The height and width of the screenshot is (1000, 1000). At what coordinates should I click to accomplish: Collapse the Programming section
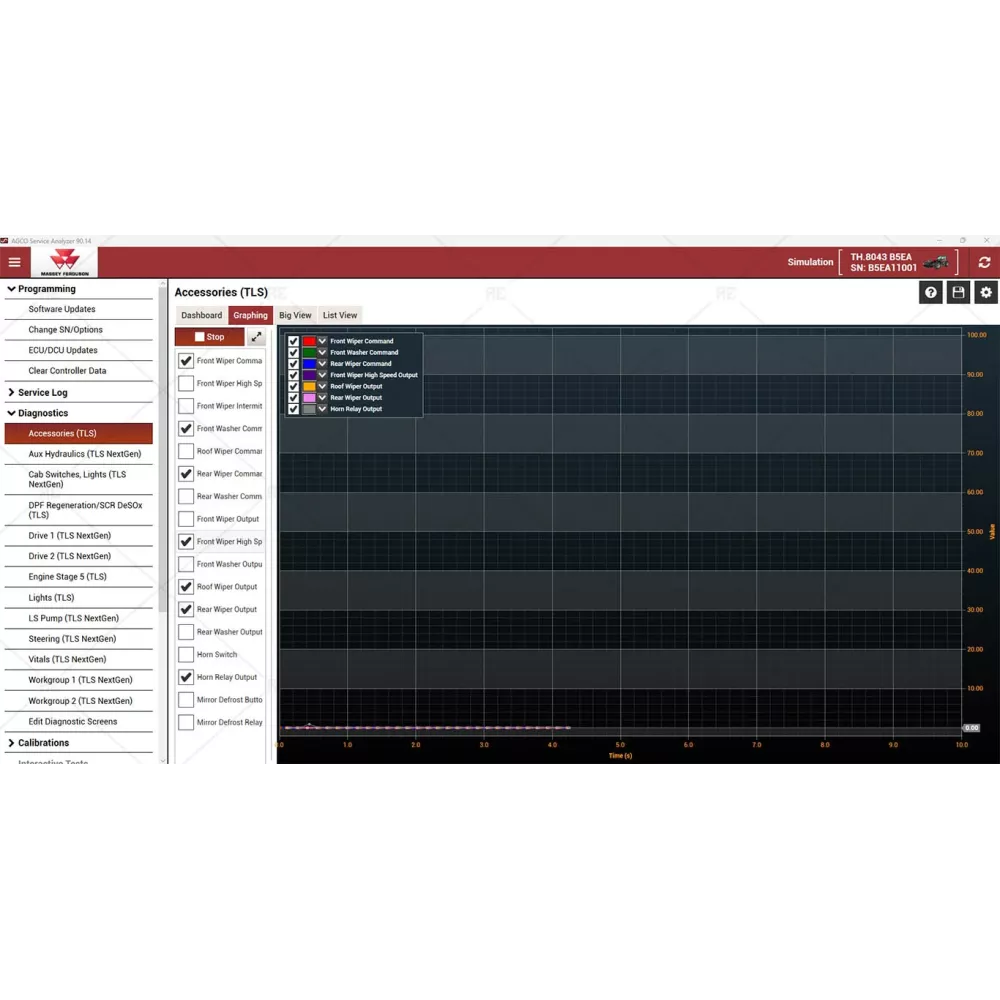(11, 289)
